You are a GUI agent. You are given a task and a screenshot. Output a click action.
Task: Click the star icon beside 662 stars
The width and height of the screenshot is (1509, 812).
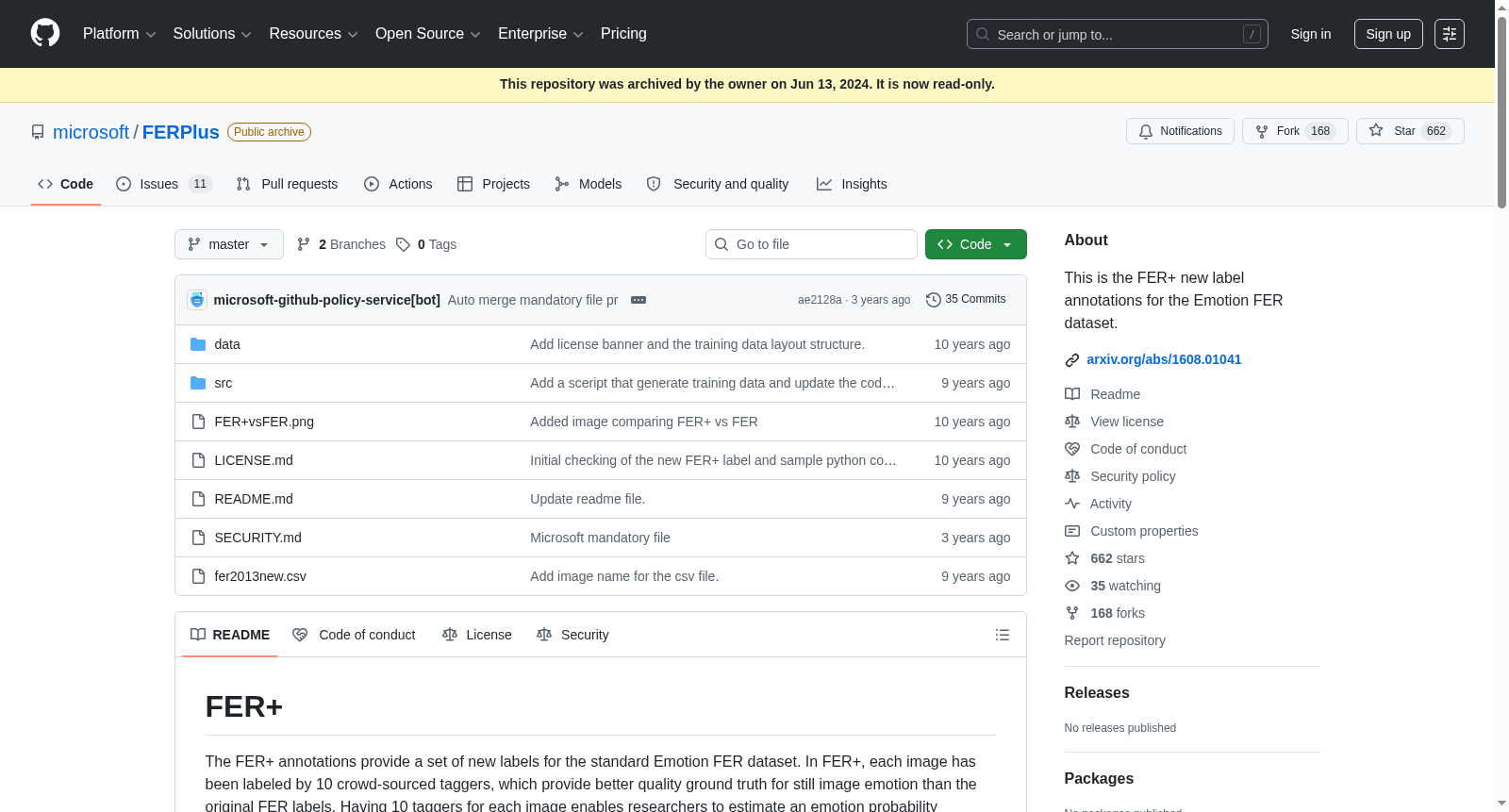[1072, 558]
